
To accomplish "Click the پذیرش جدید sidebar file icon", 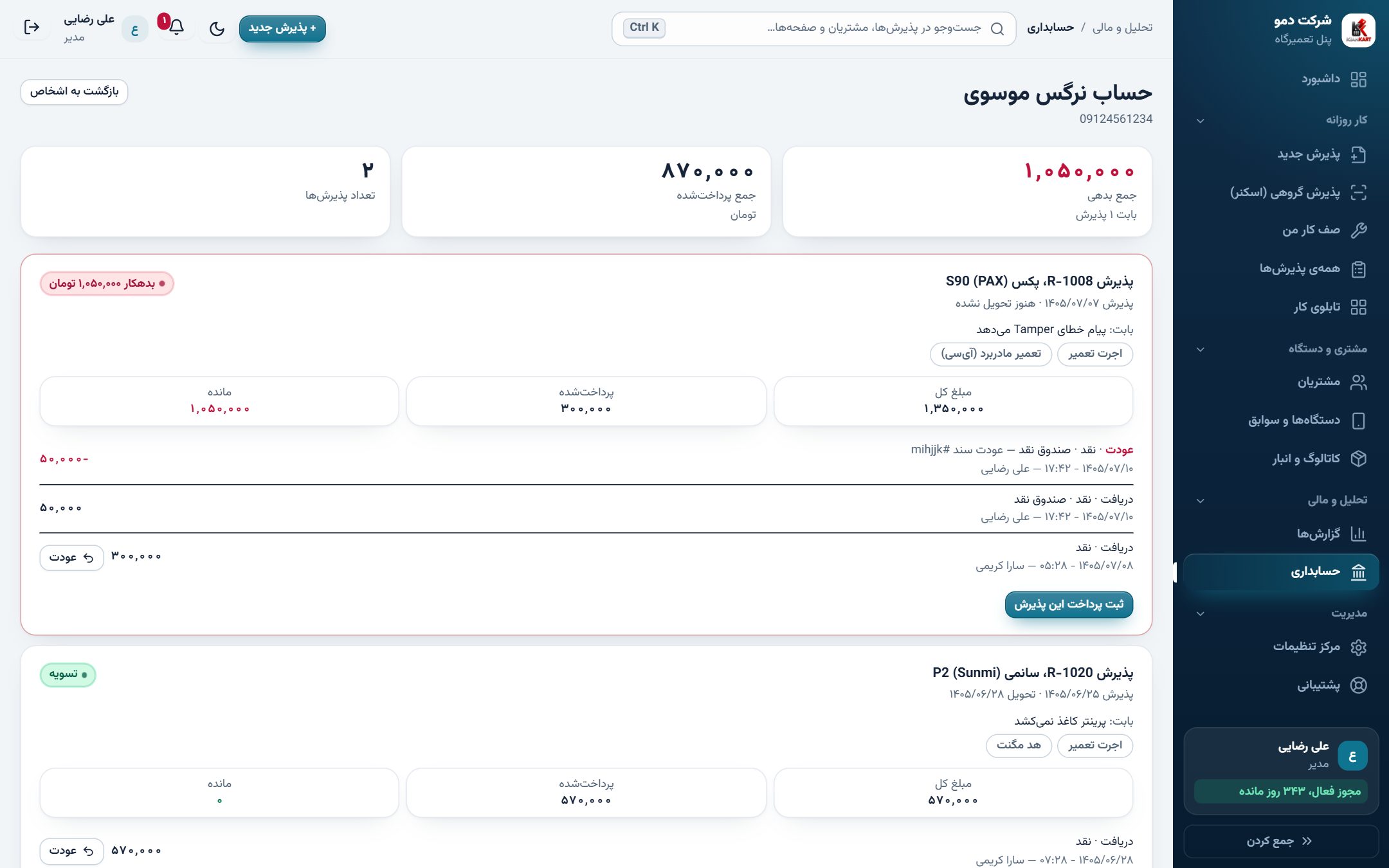I will coord(1358,154).
